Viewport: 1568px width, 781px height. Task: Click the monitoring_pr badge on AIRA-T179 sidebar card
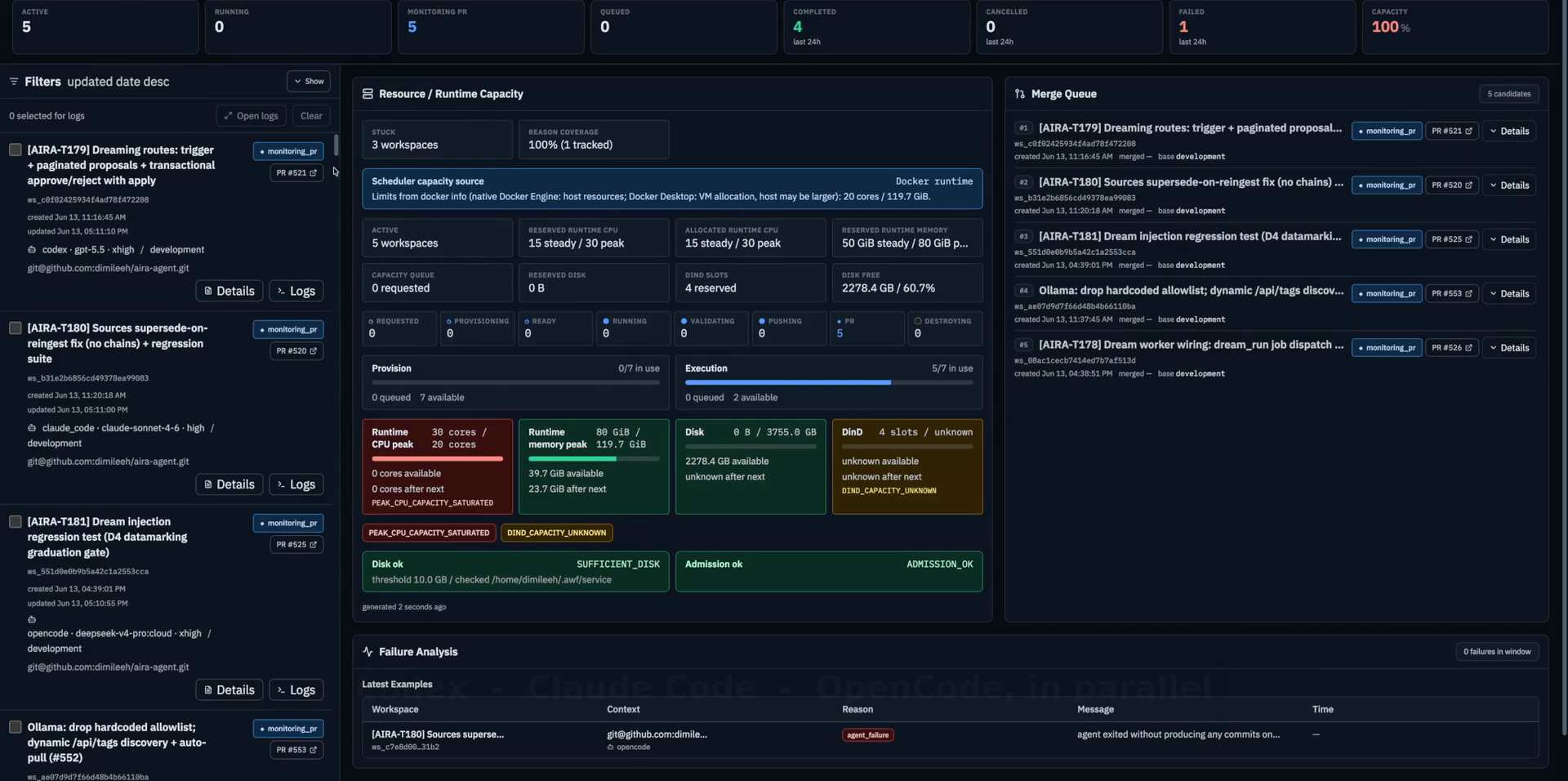[288, 151]
